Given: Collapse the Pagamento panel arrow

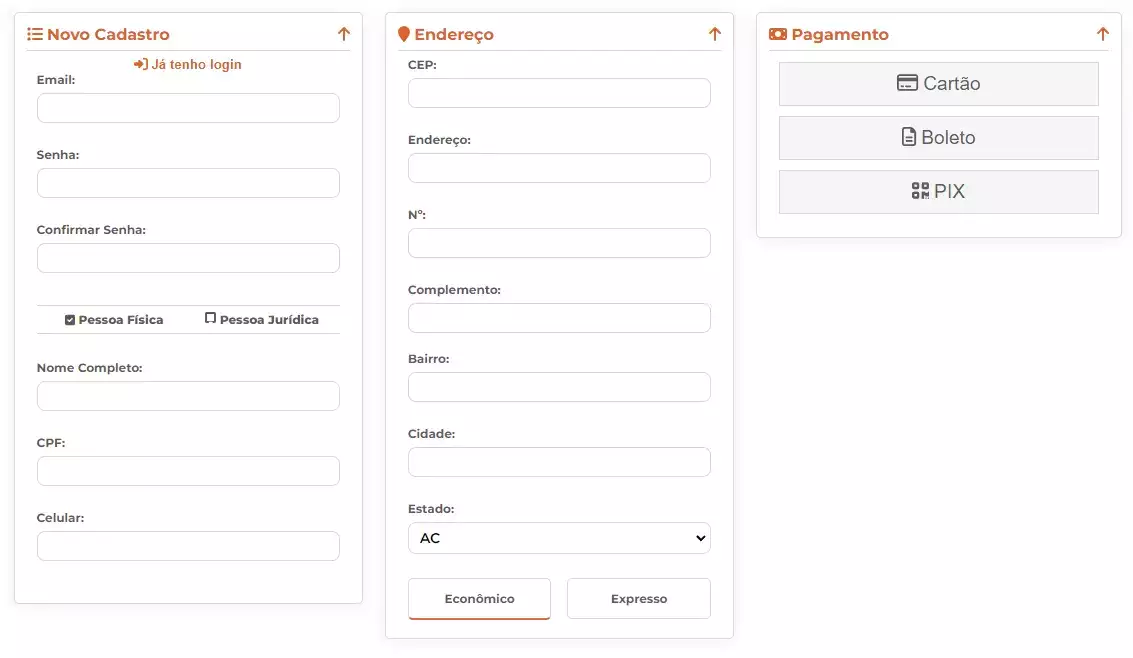Looking at the screenshot, I should tap(1103, 34).
